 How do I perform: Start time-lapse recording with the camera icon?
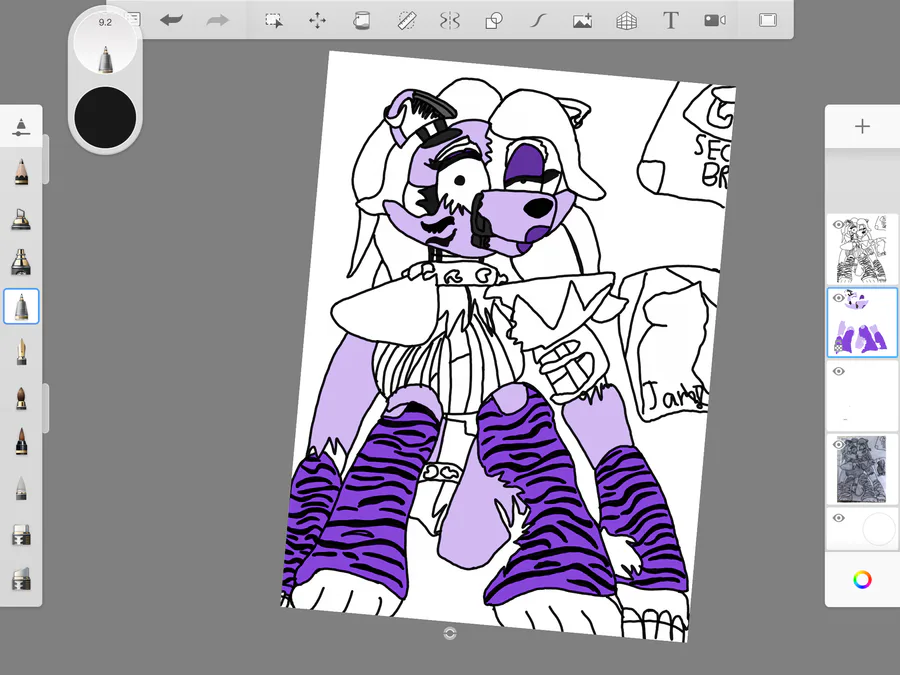click(715, 21)
